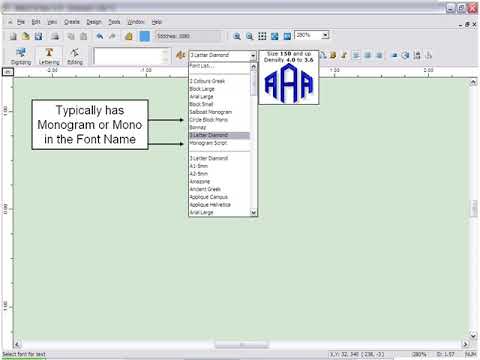
Task: Click the New document icon
Action: pyautogui.click(x=13, y=36)
